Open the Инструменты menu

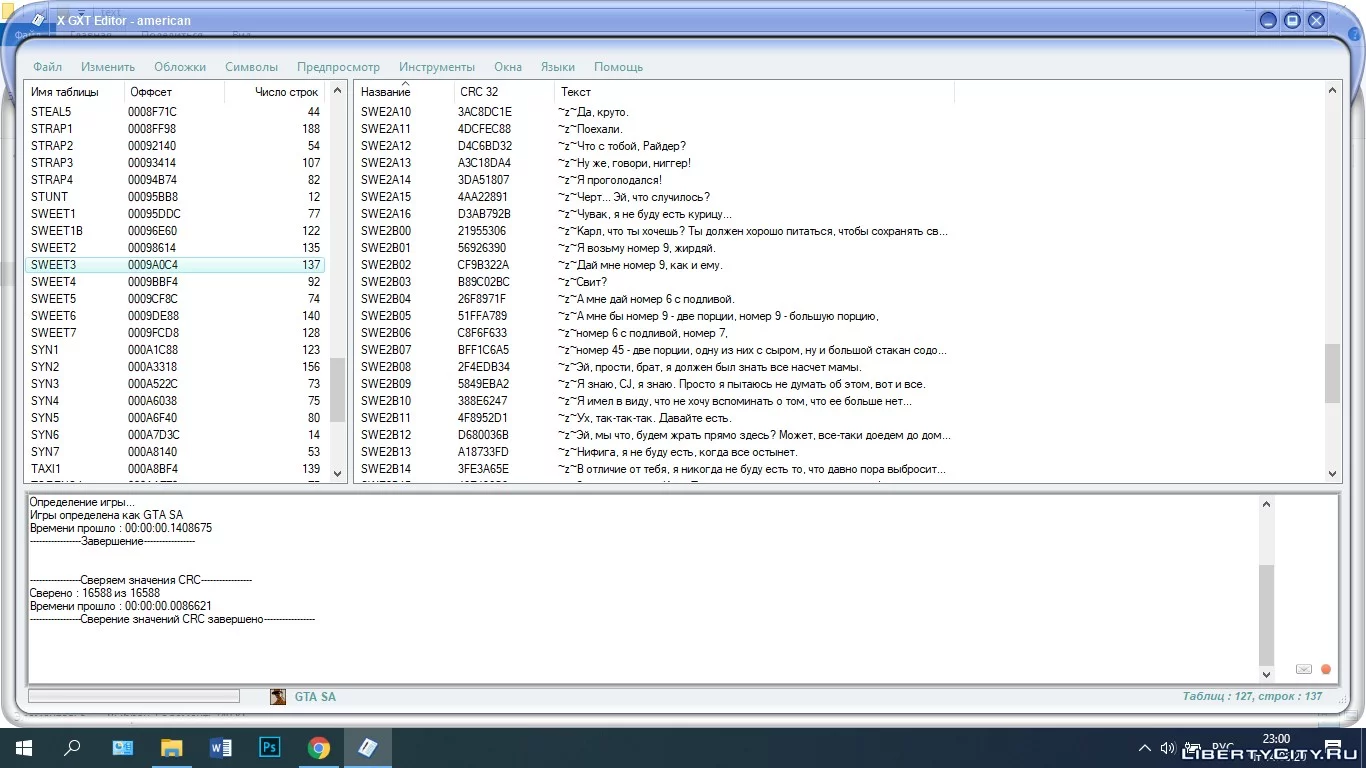[437, 67]
